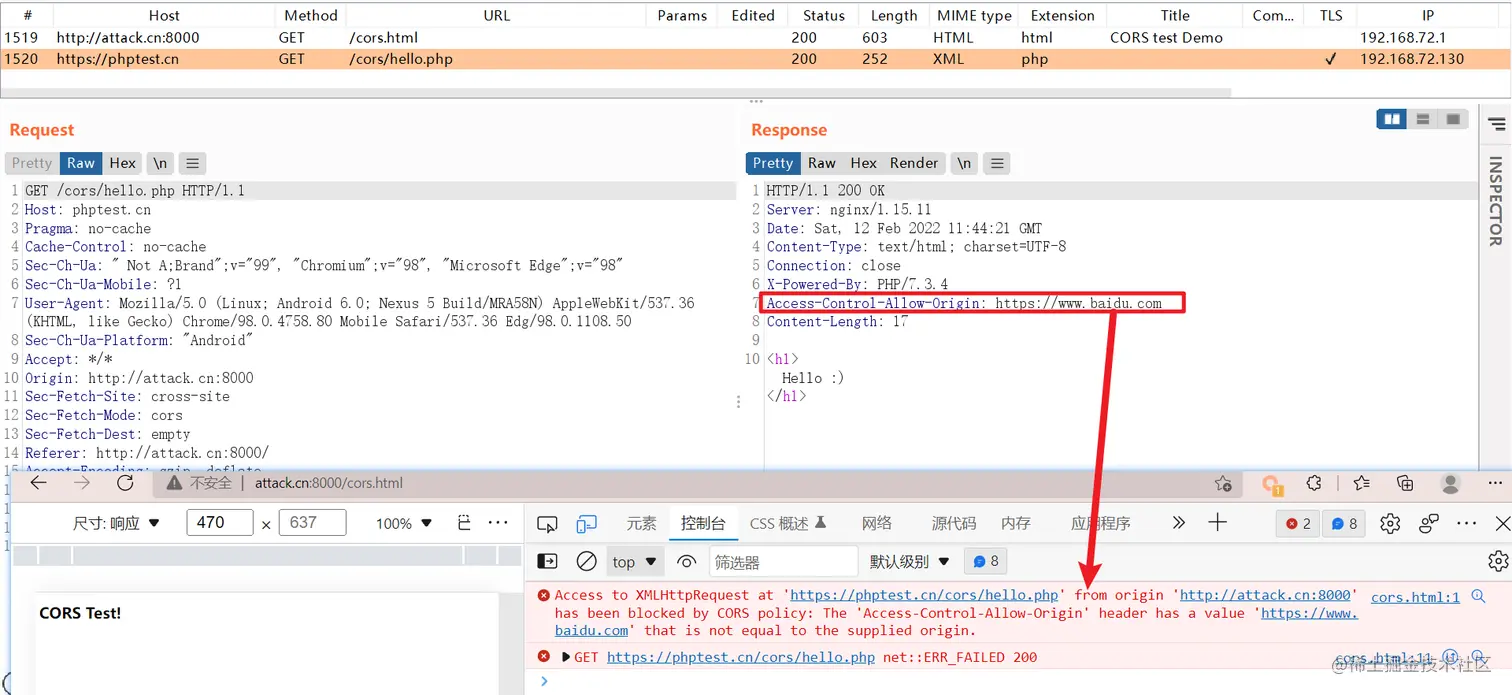This screenshot has width=1512, height=695.
Task: Switch Response view to Raw
Action: pos(822,163)
